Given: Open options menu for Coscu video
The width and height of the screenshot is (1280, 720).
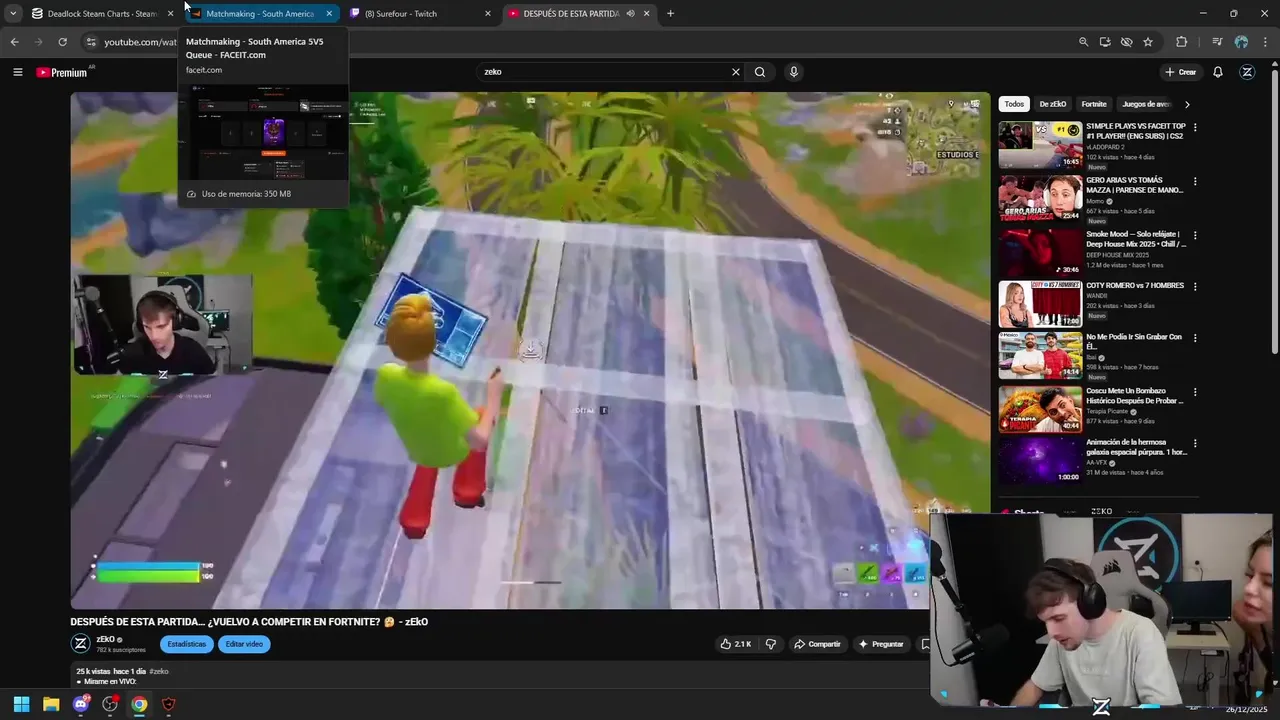Looking at the screenshot, I should [1195, 392].
